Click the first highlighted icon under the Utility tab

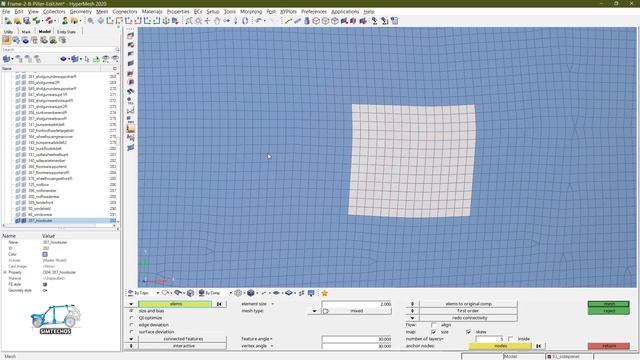click(6, 40)
